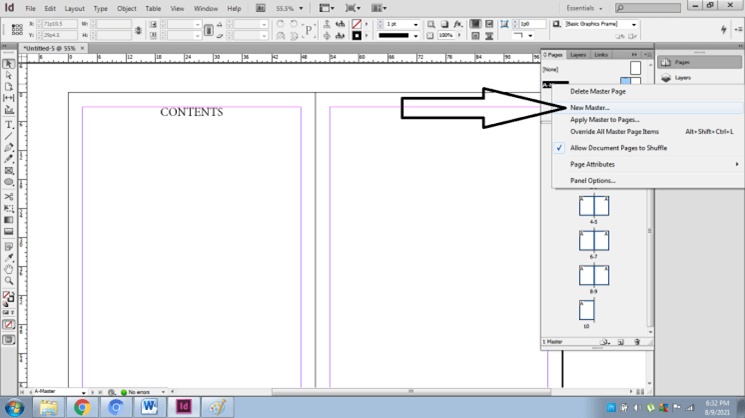
Task: Open the Object menu
Action: [127, 9]
